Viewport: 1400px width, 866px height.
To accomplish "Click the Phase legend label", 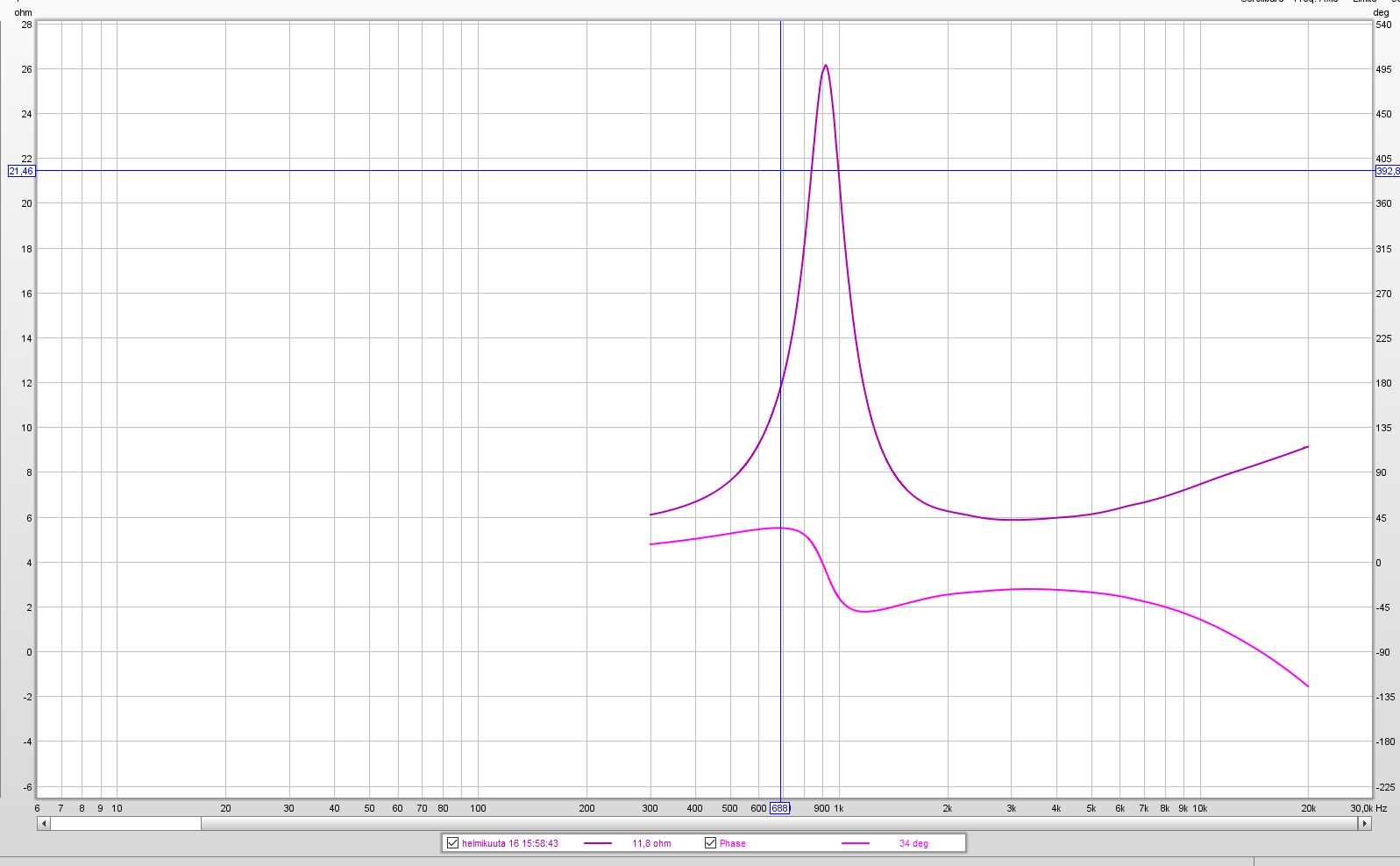I will point(733,843).
